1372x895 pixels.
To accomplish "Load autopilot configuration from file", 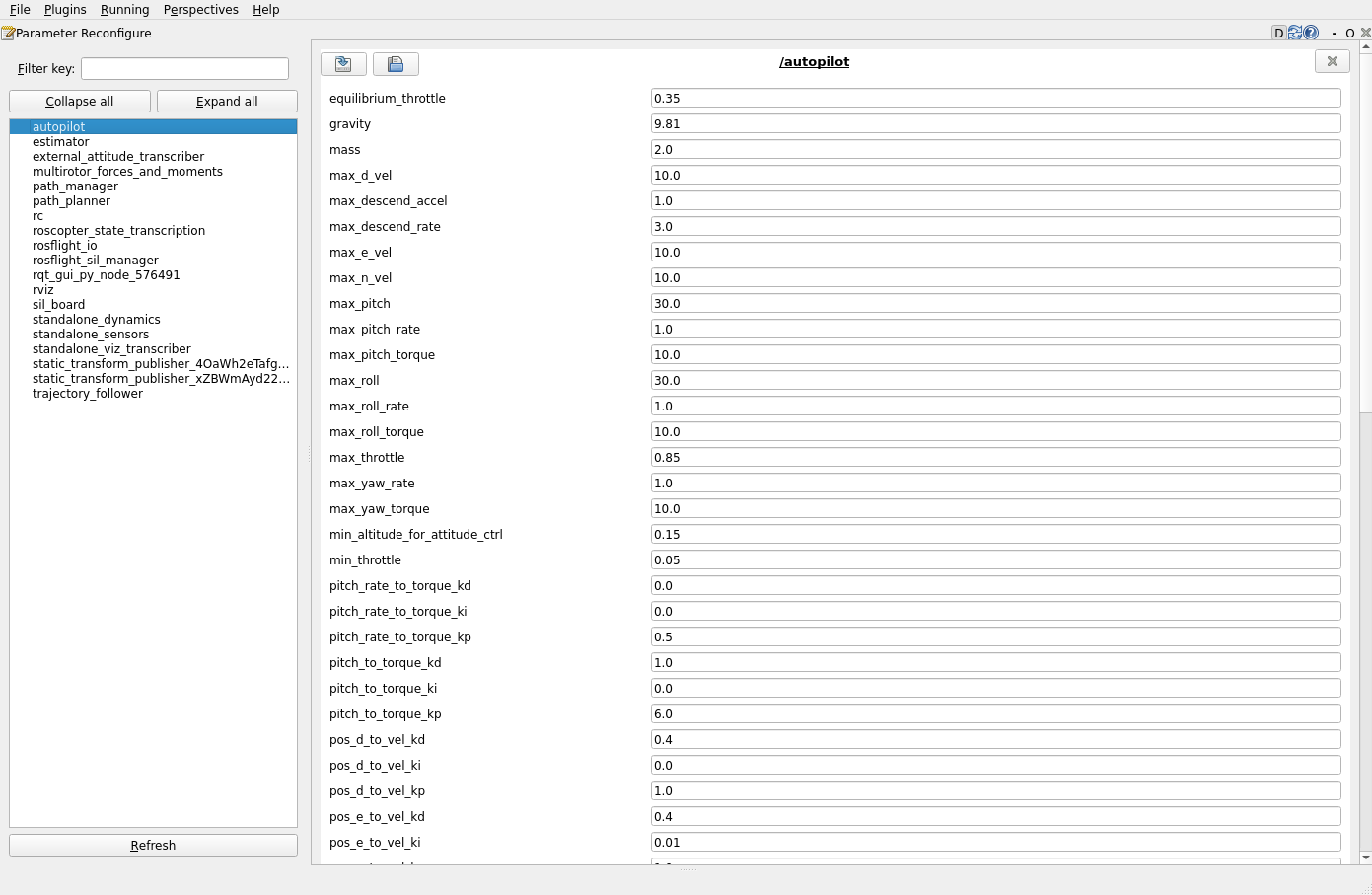I will pos(343,64).
